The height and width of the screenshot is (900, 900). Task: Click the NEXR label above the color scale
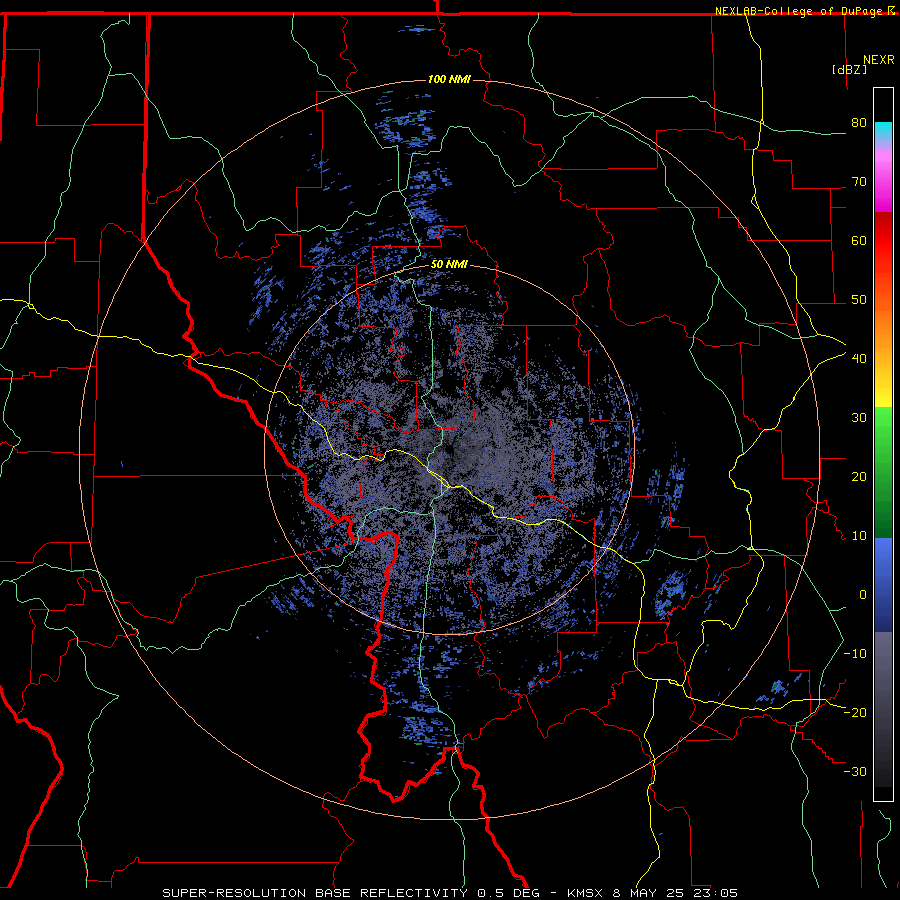click(x=879, y=60)
